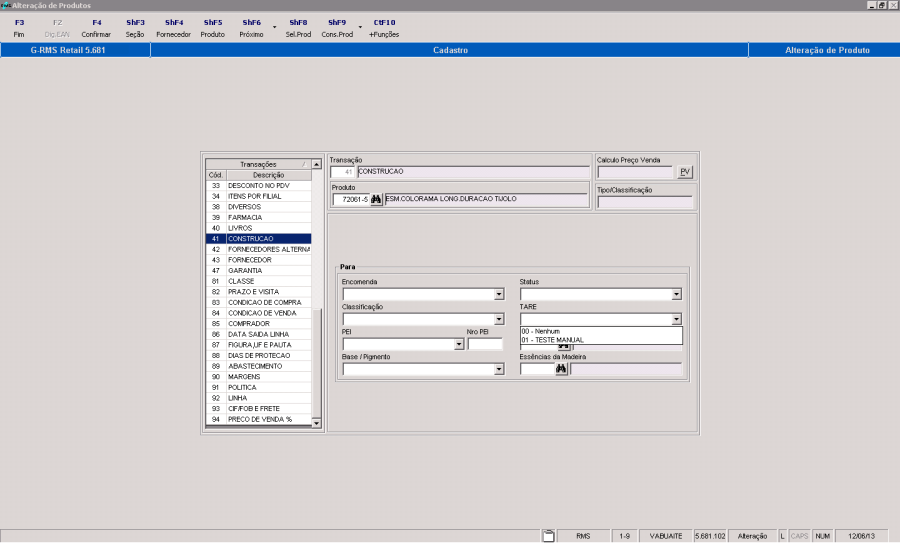The width and height of the screenshot is (900, 546).
Task: Select row 81 CLASSE
Action: point(258,281)
